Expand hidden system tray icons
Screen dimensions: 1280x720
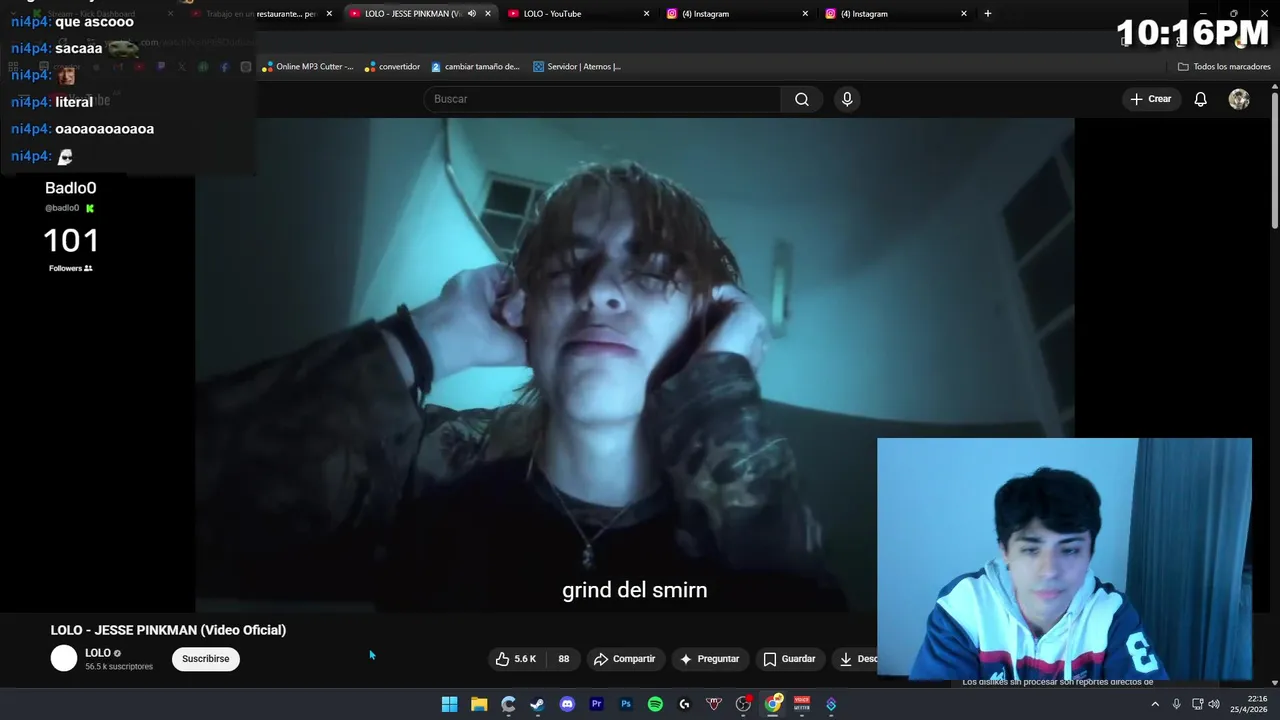tap(1155, 704)
